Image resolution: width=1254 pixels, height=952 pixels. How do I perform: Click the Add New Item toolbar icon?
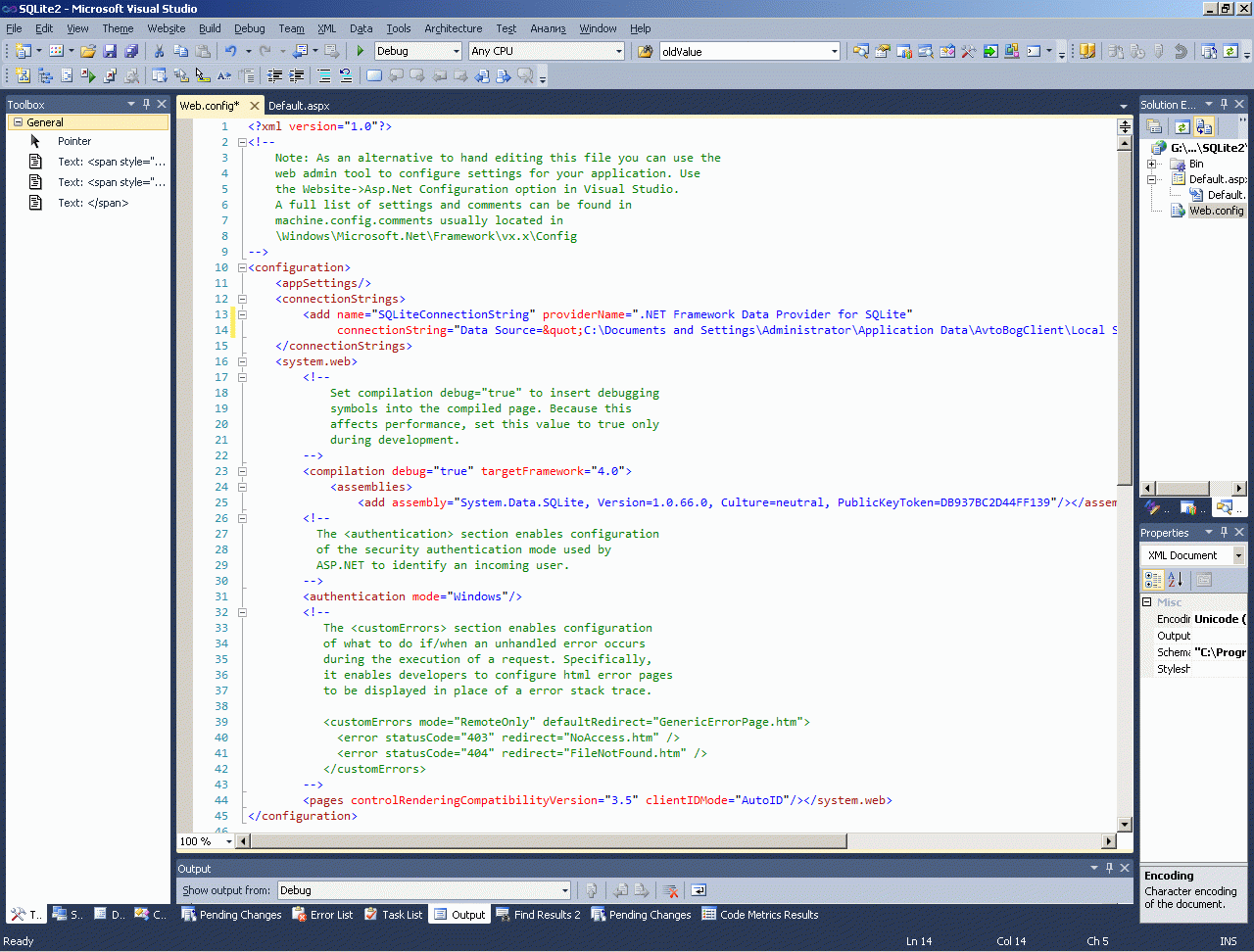56,51
